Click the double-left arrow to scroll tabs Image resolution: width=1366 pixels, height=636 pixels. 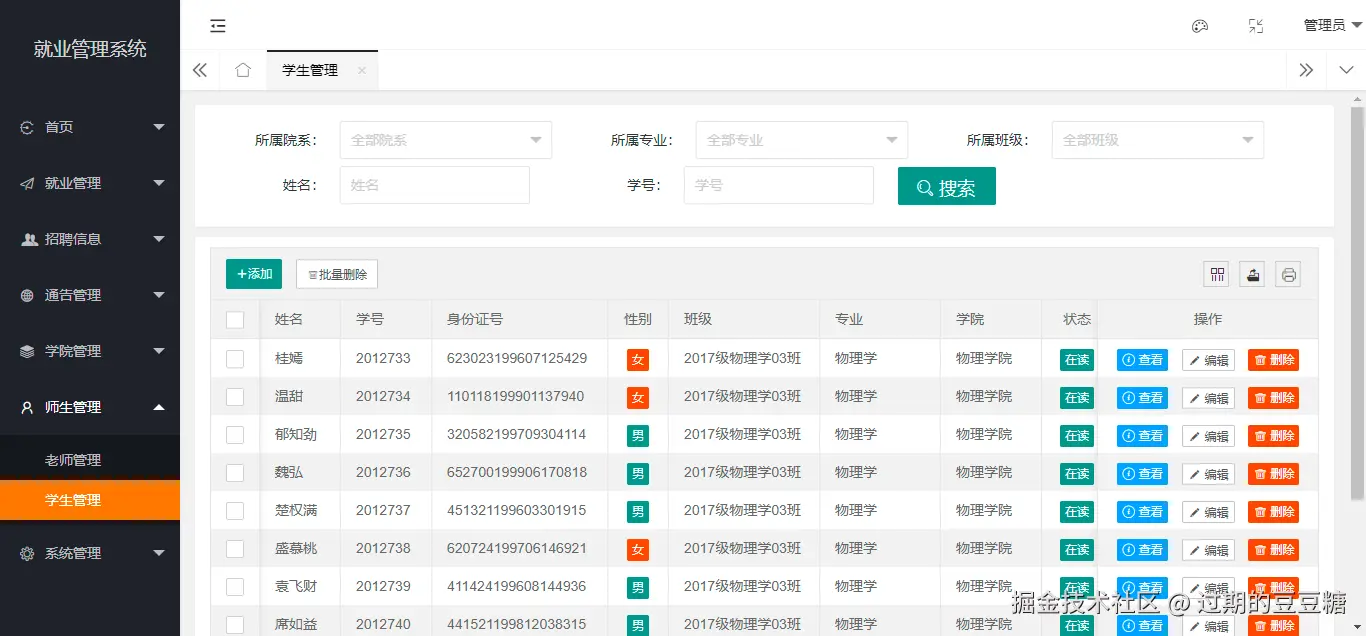coord(199,70)
